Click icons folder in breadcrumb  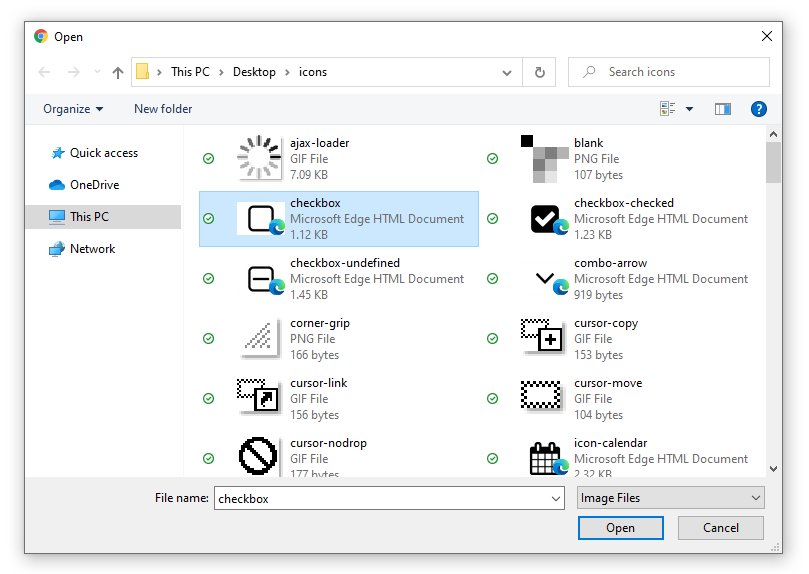click(x=313, y=72)
